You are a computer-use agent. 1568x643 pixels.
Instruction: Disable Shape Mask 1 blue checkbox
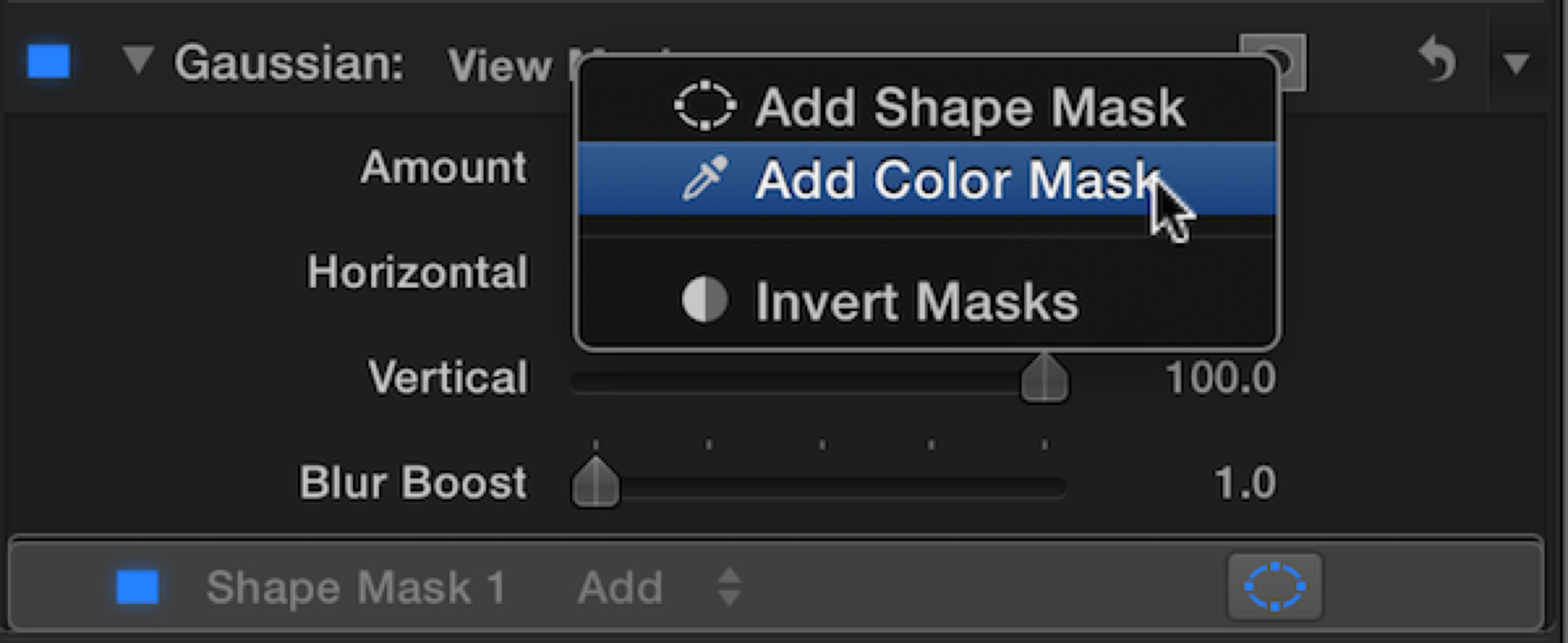(137, 587)
